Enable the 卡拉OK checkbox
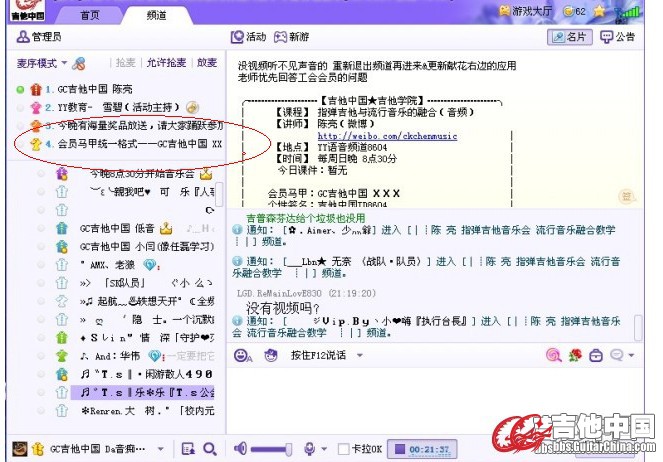 coord(344,449)
